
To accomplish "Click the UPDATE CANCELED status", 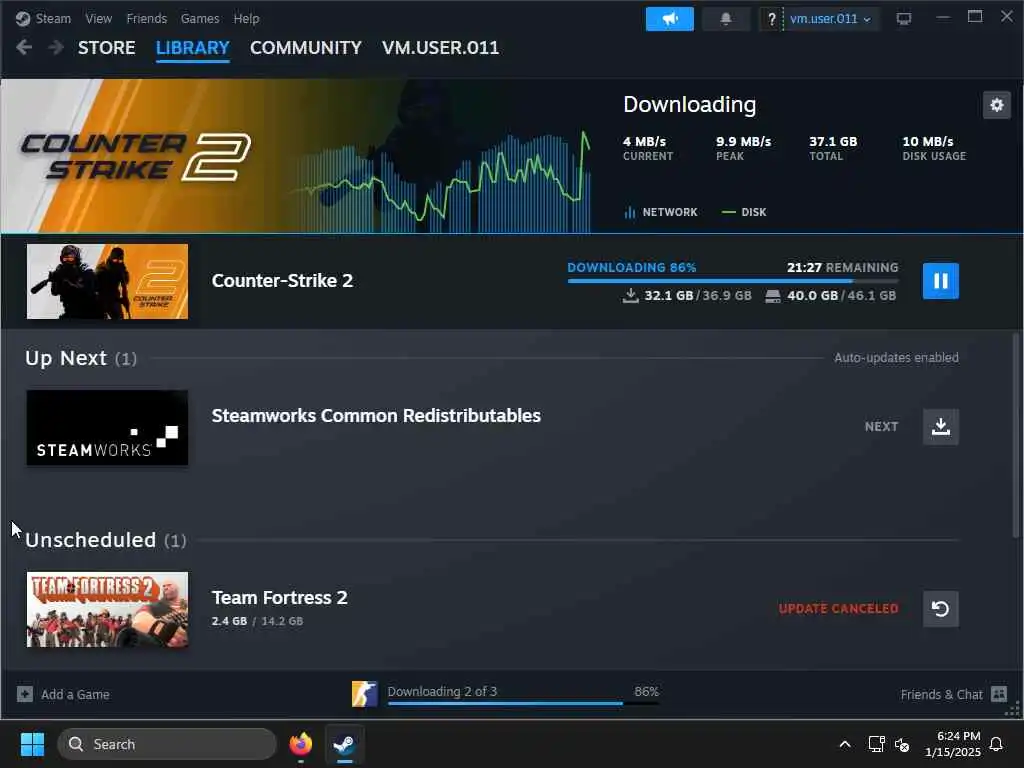I will click(839, 609).
